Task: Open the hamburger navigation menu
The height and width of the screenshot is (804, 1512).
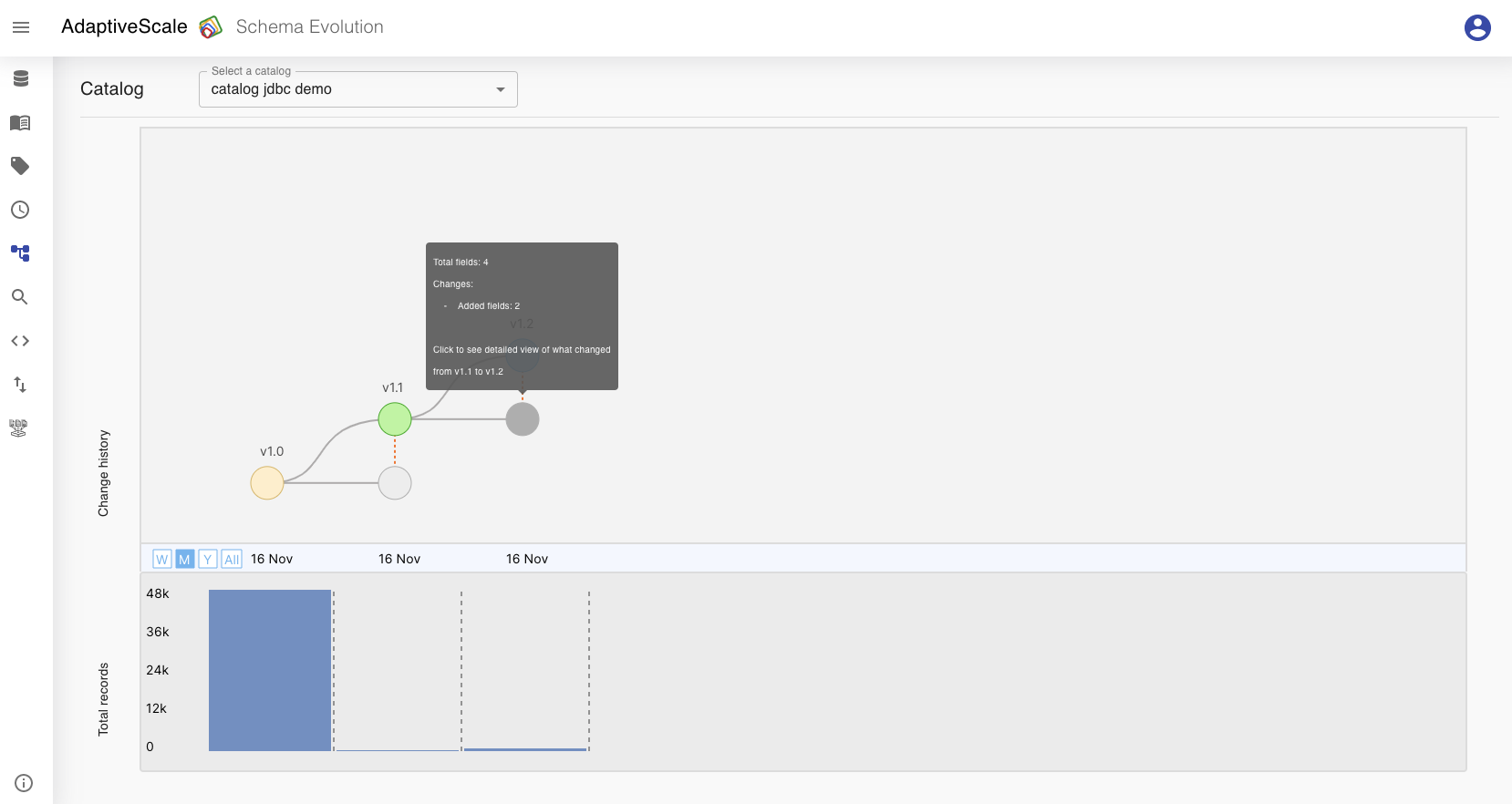Action: click(x=21, y=27)
